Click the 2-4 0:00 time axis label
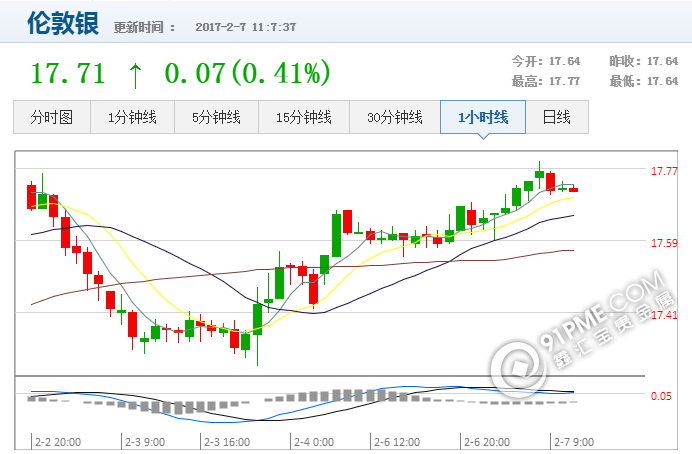Viewport: 692px width, 454px height. click(x=314, y=442)
